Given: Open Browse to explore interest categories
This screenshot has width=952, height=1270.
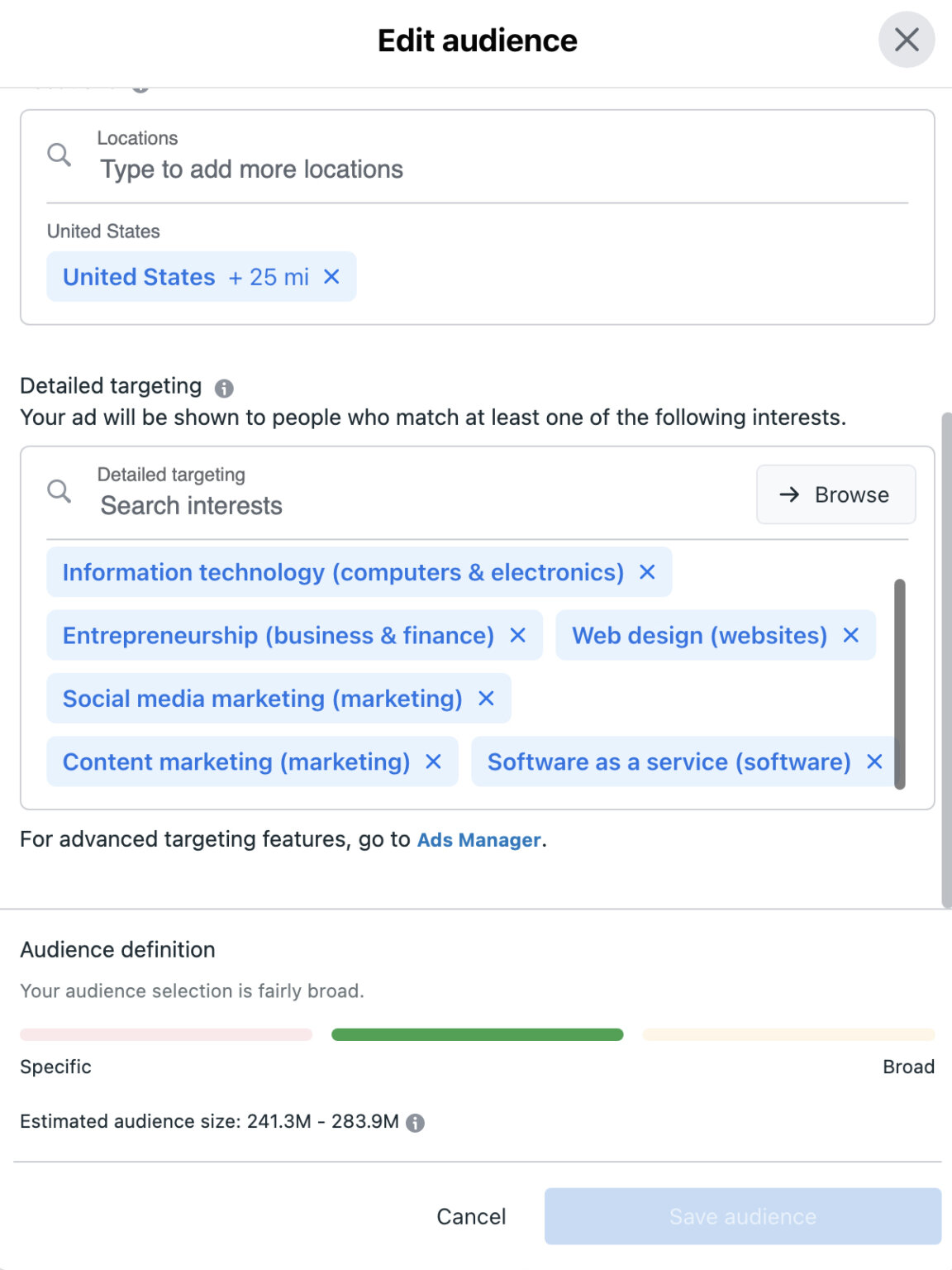Looking at the screenshot, I should click(835, 494).
